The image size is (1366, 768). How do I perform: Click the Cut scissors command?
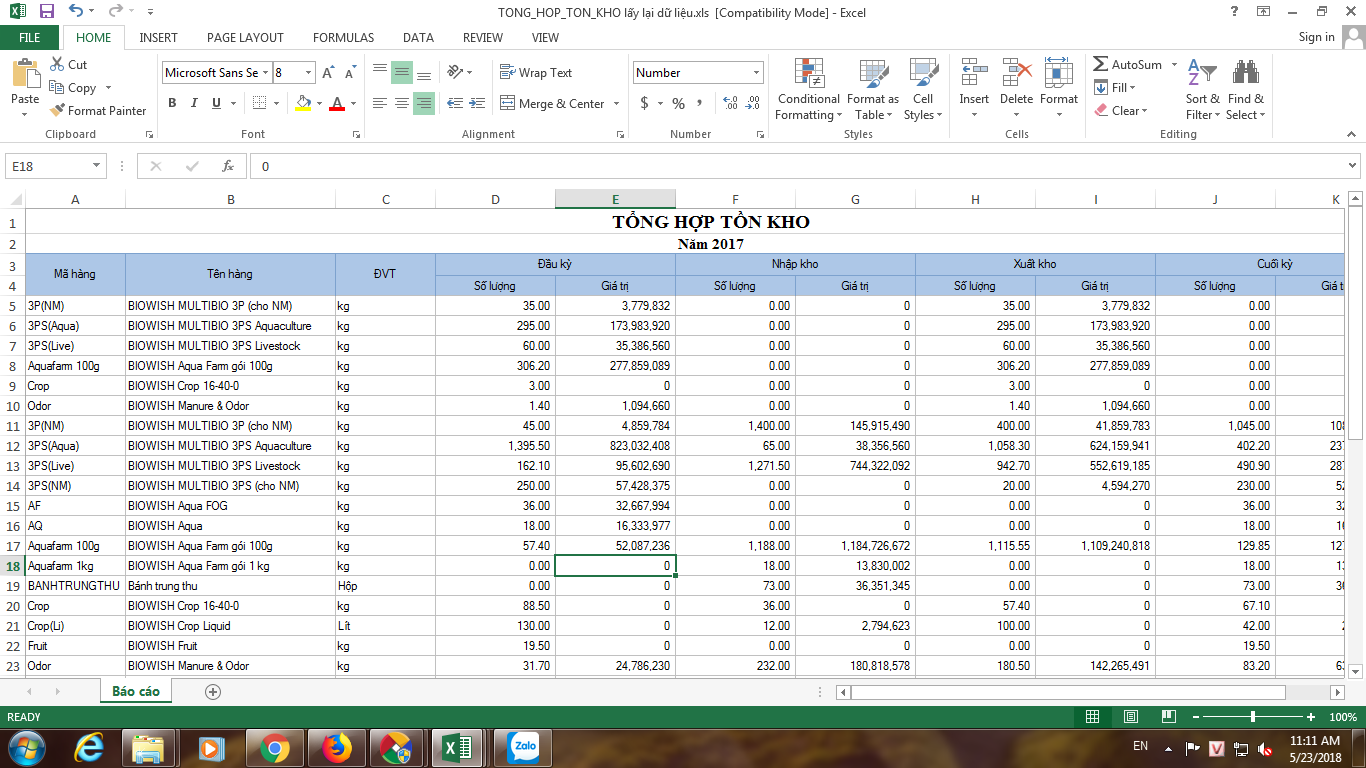click(x=68, y=64)
